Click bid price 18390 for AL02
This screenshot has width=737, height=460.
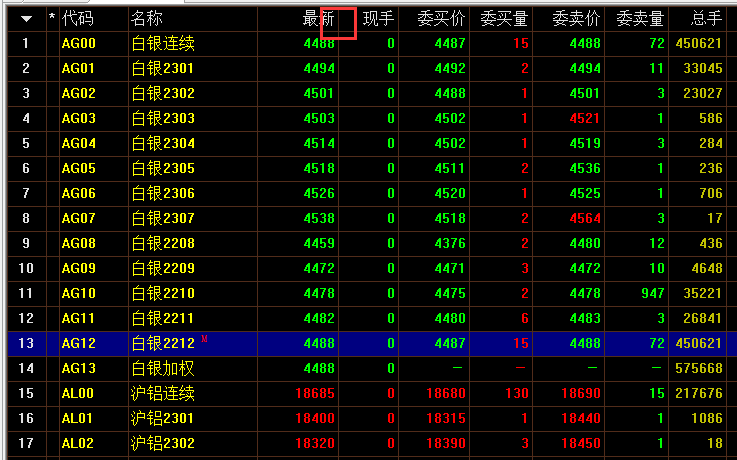click(446, 443)
